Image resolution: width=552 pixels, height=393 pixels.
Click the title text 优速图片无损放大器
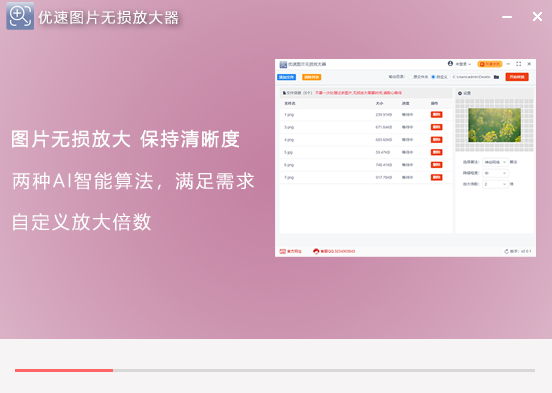[x=108, y=18]
